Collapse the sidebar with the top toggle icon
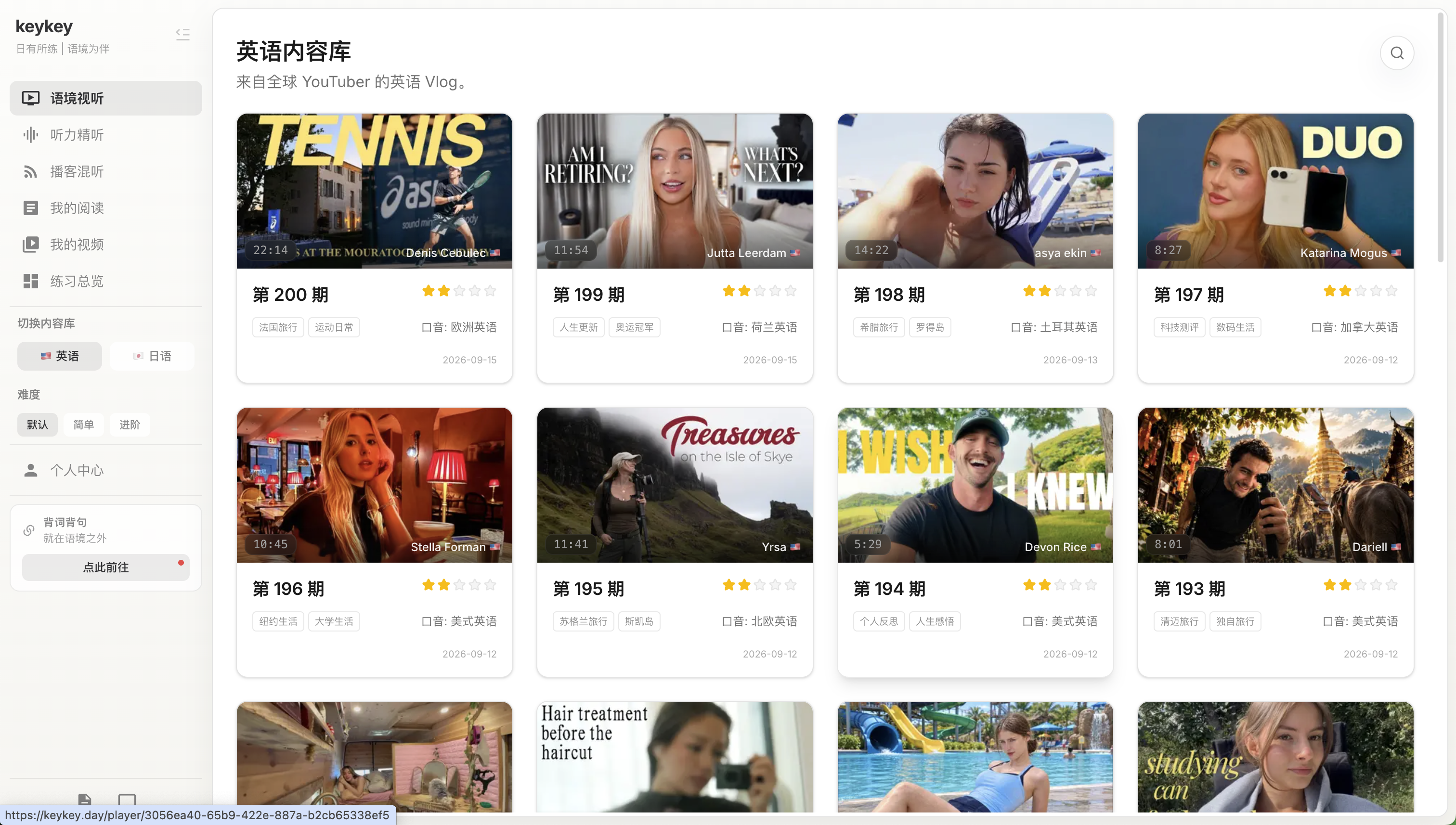The width and height of the screenshot is (1456, 825). pos(182,34)
